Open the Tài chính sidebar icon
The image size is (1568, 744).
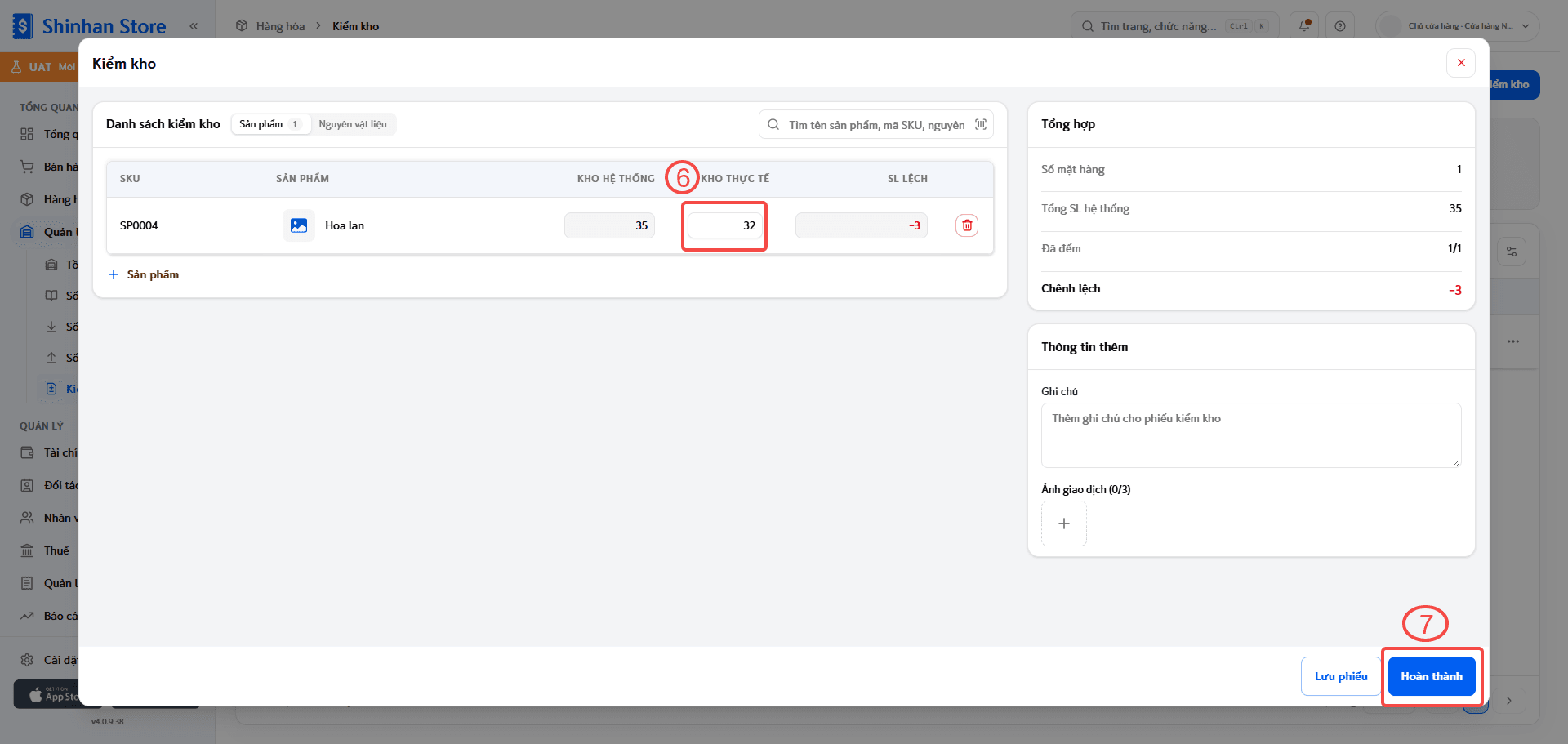point(27,452)
